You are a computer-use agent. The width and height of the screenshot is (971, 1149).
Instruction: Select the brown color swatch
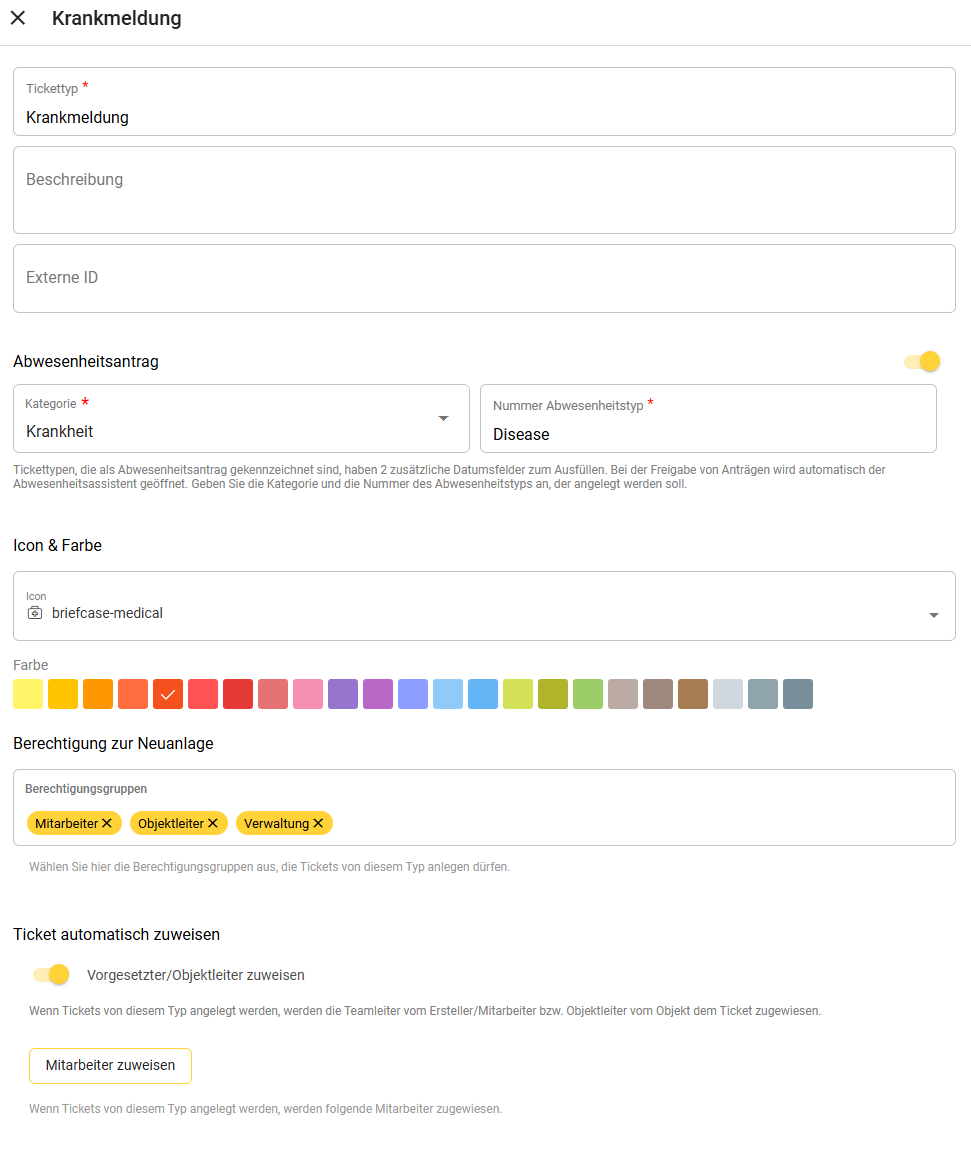[x=693, y=694]
